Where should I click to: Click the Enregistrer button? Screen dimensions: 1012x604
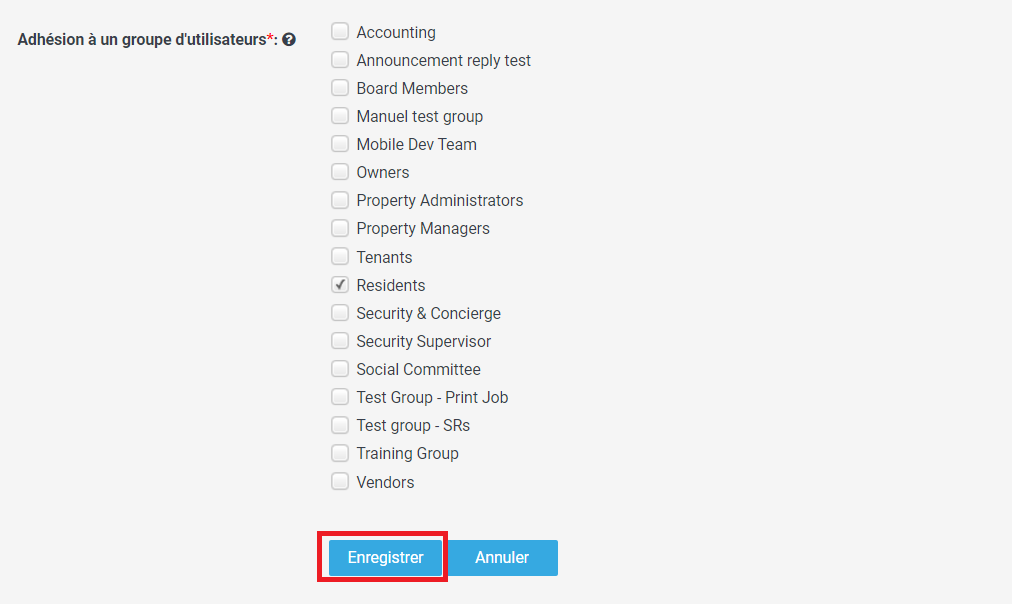[385, 558]
